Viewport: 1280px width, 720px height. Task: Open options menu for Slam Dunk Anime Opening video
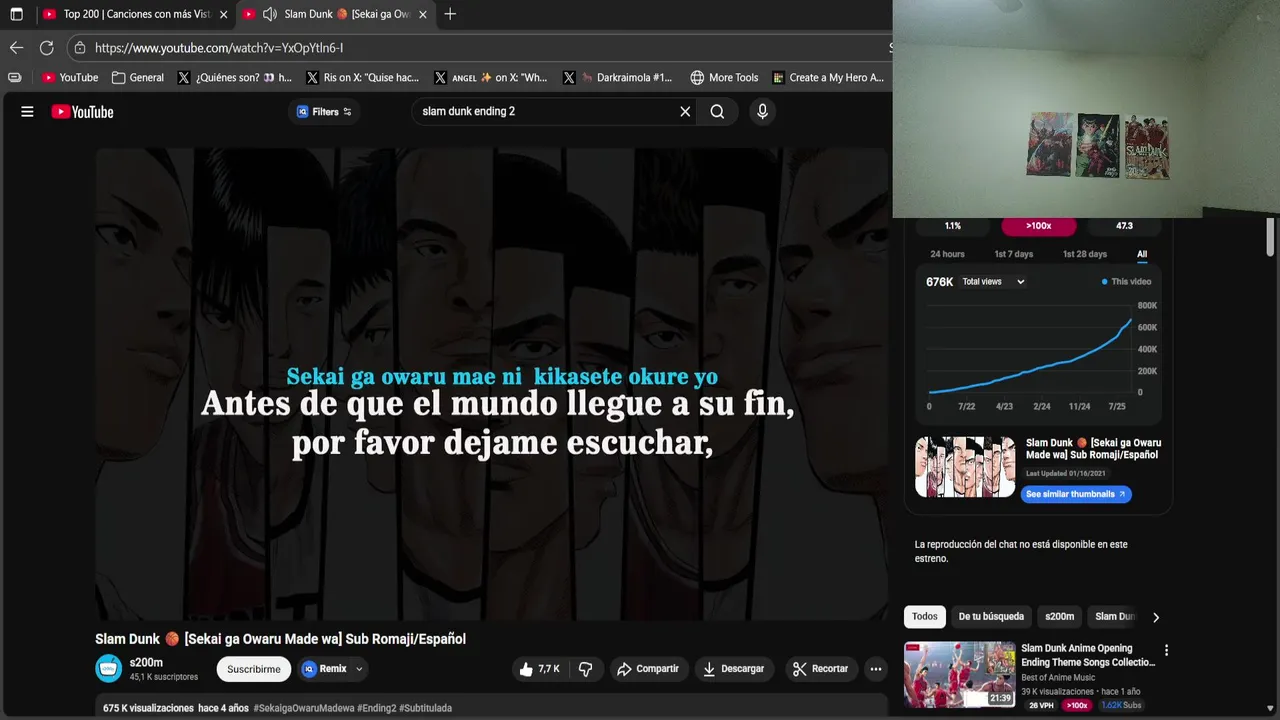tap(1166, 650)
